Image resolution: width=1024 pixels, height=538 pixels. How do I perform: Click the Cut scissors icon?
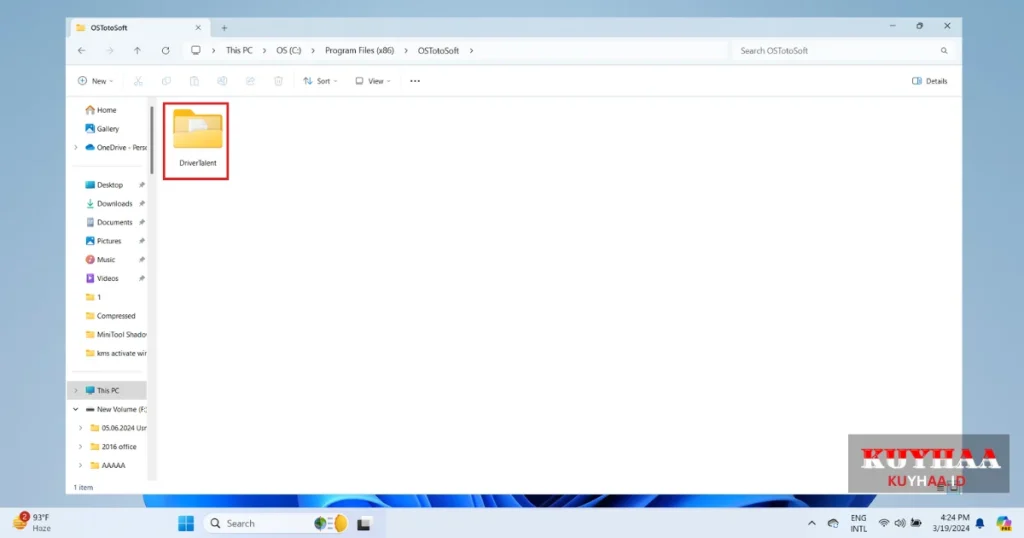tap(138, 81)
